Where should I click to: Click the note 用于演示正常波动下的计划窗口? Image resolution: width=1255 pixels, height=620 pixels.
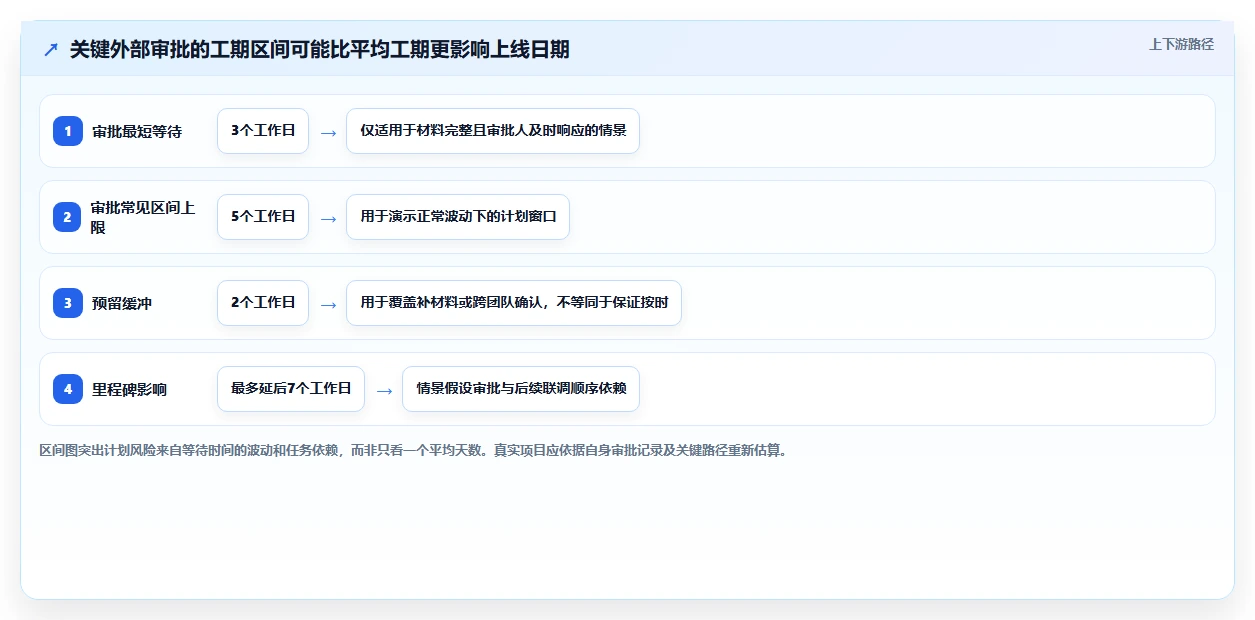click(458, 217)
